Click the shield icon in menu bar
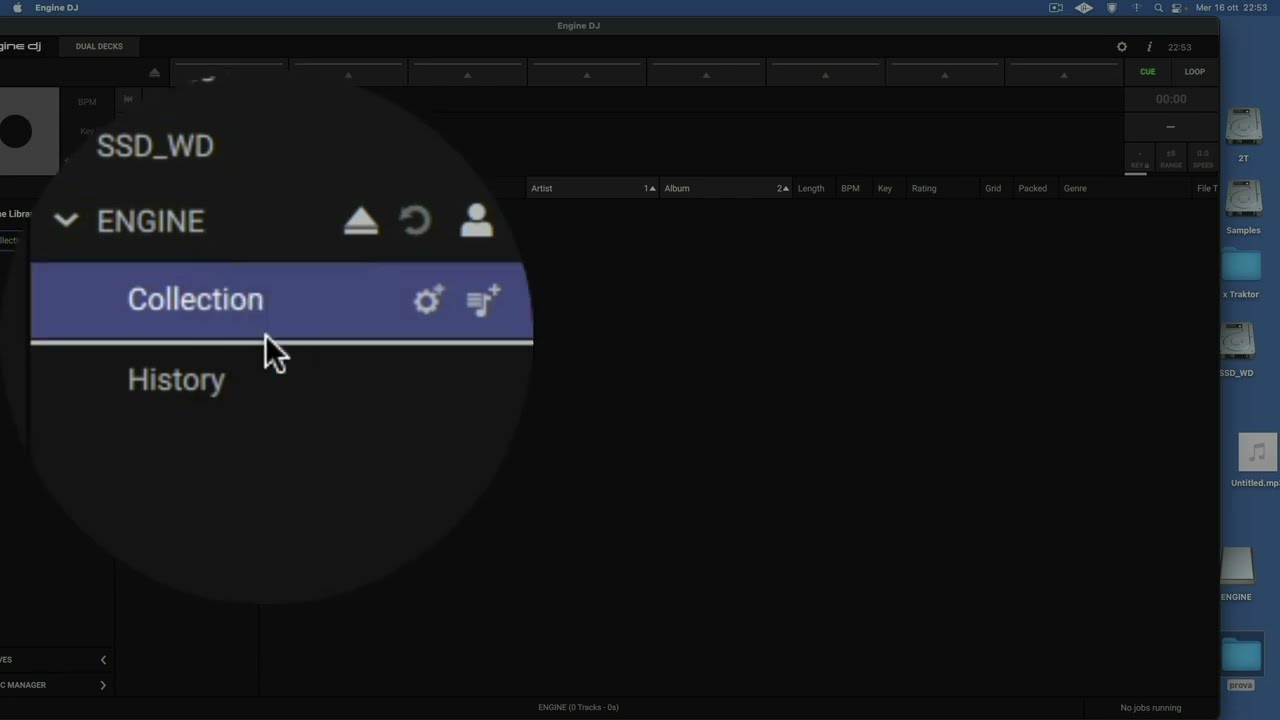This screenshot has height=720, width=1280. coord(1112,8)
